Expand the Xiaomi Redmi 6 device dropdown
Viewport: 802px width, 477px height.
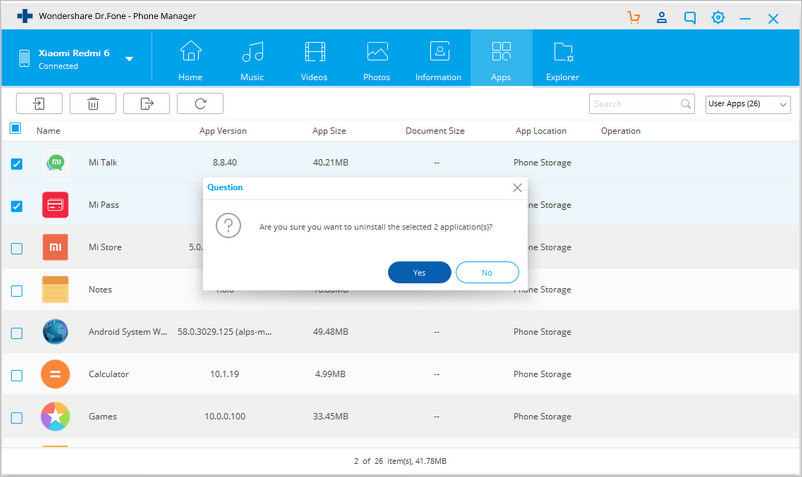129,59
